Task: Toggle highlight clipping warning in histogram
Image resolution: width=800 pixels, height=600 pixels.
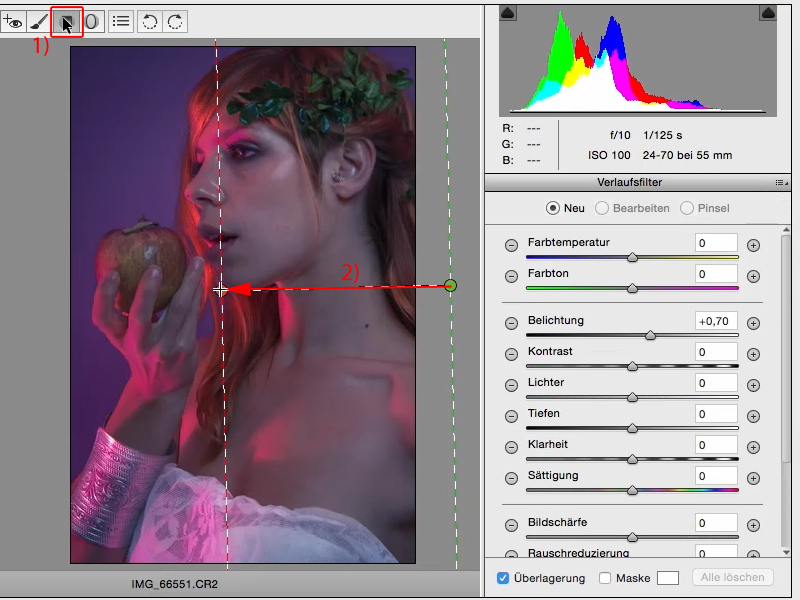Action: point(768,13)
